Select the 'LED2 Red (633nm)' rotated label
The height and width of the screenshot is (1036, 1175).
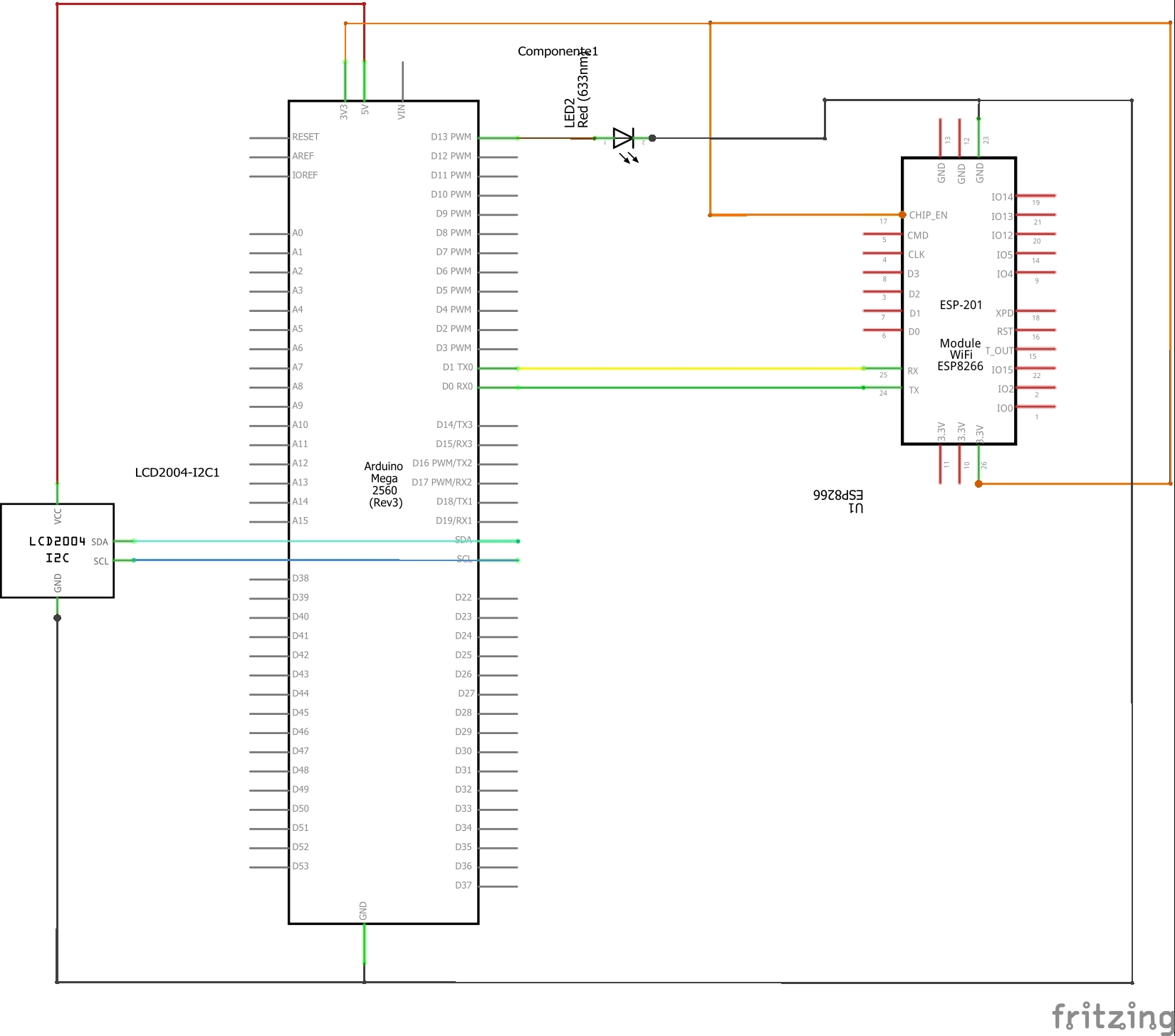coord(577,91)
